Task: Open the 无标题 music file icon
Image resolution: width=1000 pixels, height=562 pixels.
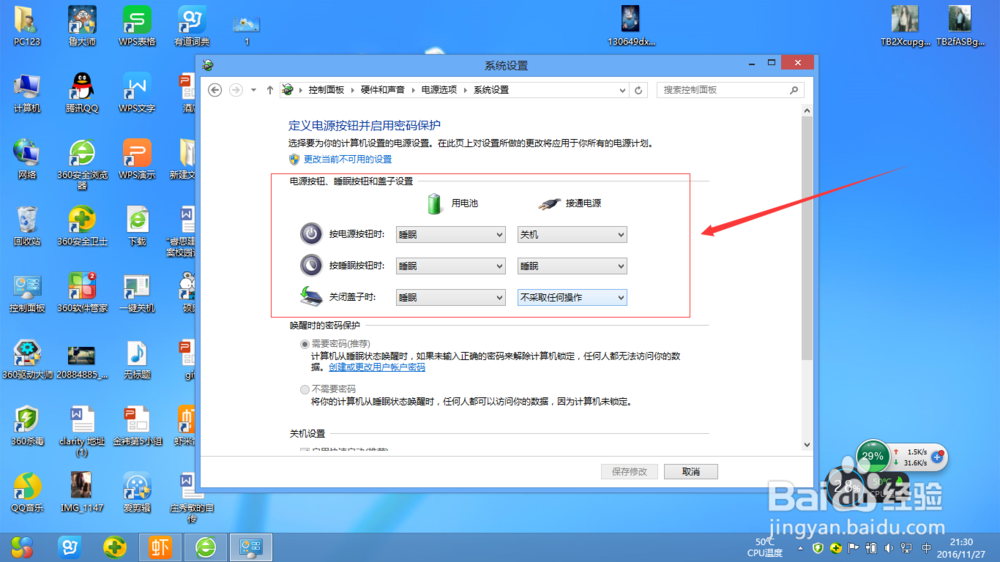Action: pos(136,360)
